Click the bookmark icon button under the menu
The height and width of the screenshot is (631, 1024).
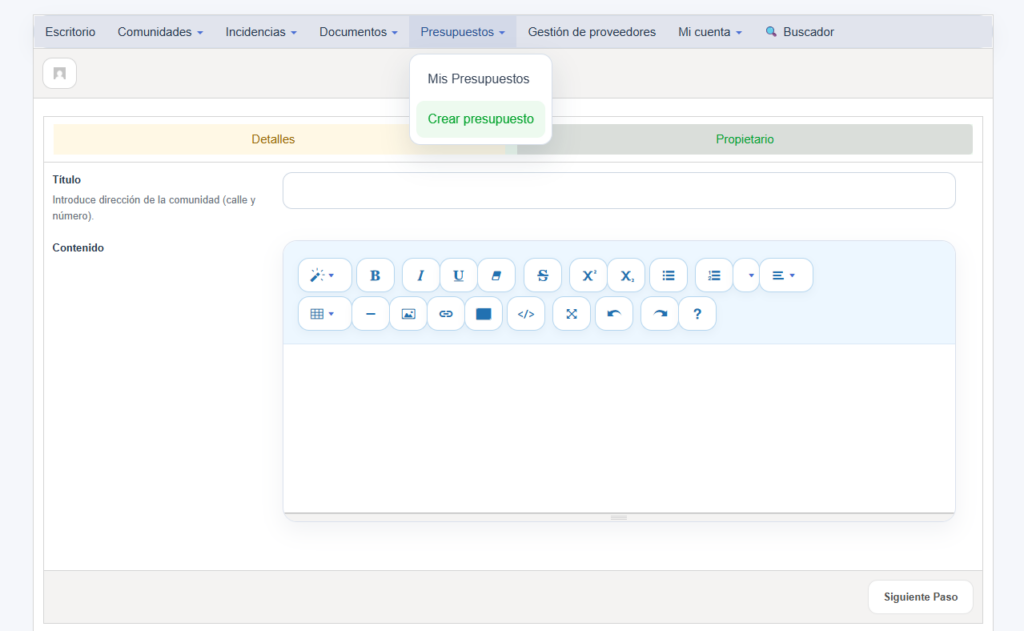click(x=59, y=73)
